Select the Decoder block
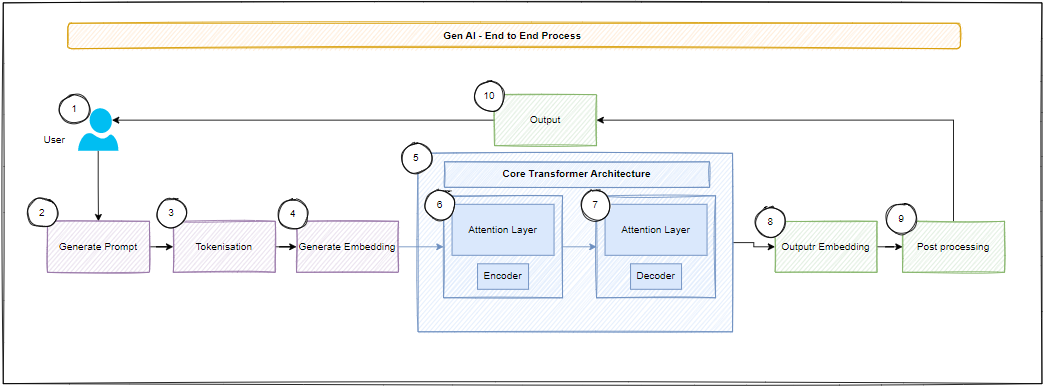The height and width of the screenshot is (386, 1044). [x=656, y=276]
